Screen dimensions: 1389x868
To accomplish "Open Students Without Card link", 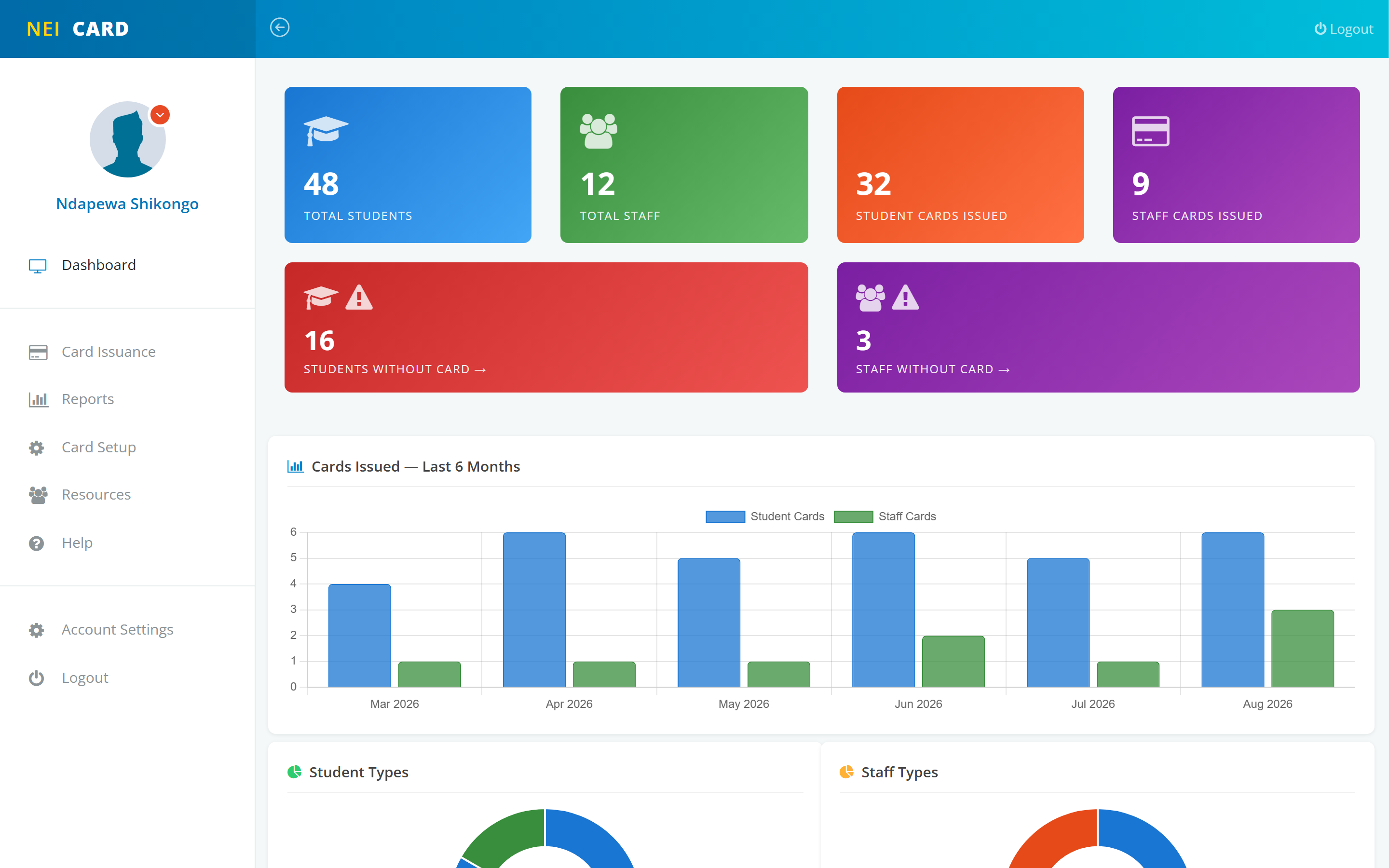I will [x=395, y=370].
